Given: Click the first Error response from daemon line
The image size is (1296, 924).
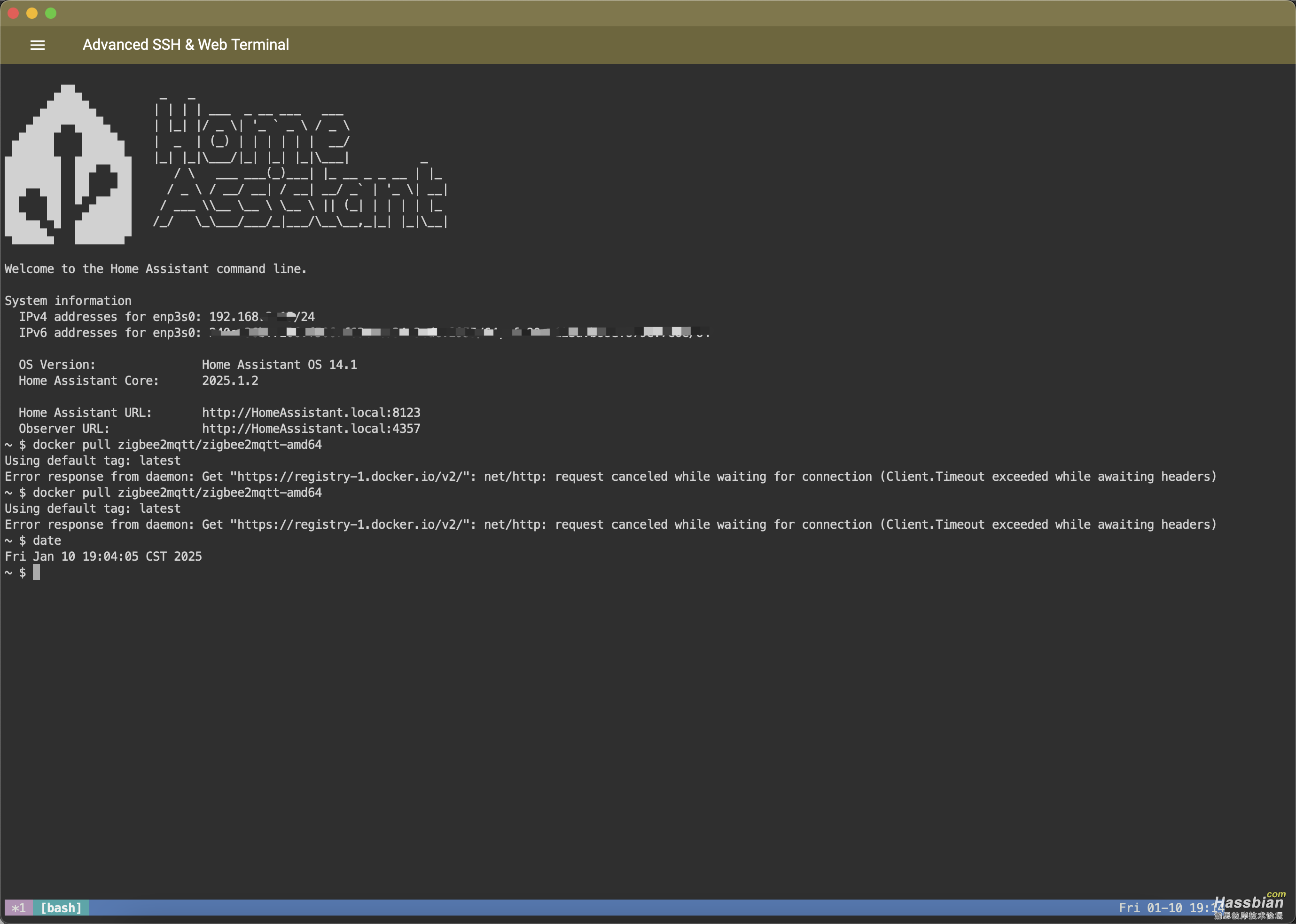Looking at the screenshot, I should (x=610, y=476).
